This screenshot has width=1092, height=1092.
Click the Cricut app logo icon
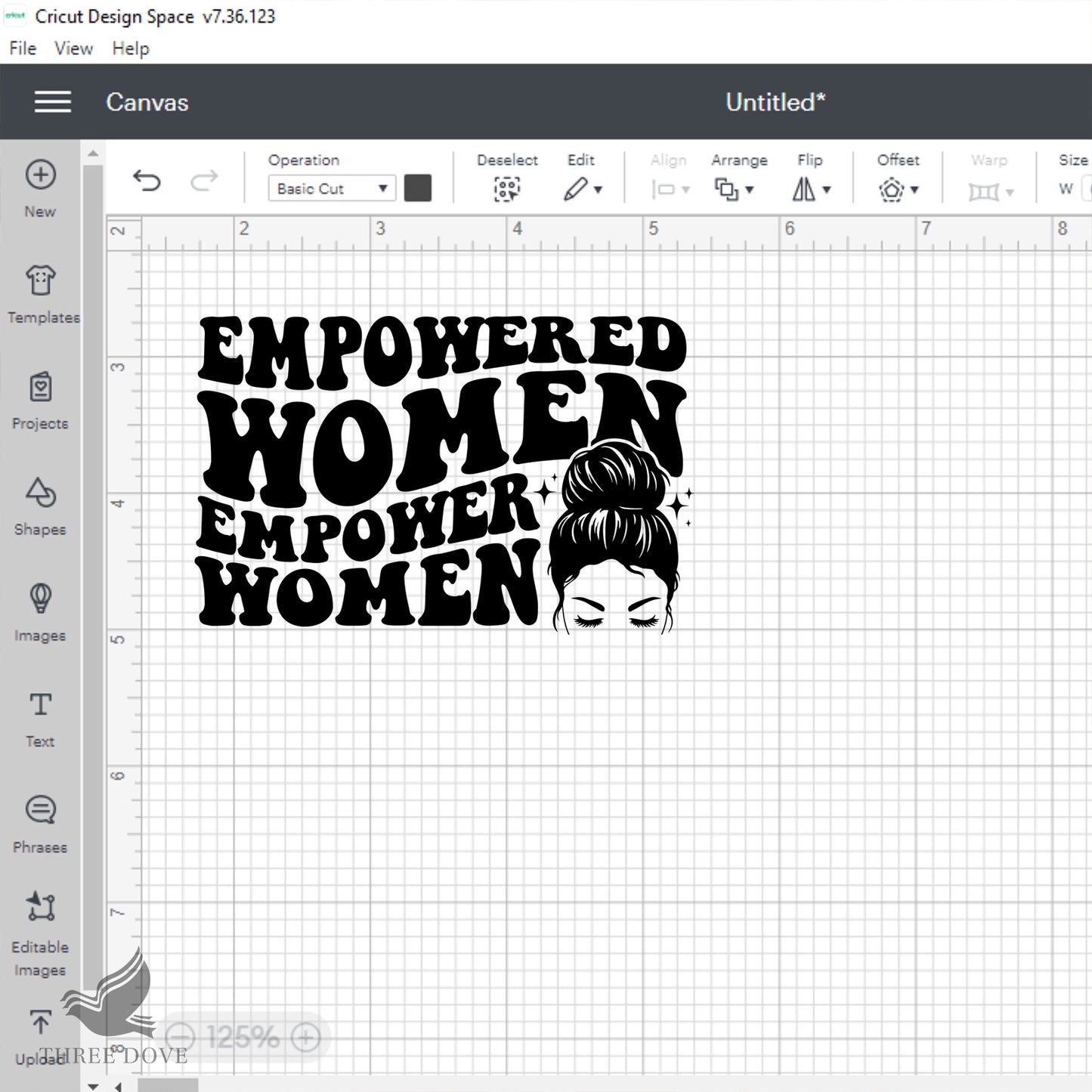coord(14,16)
